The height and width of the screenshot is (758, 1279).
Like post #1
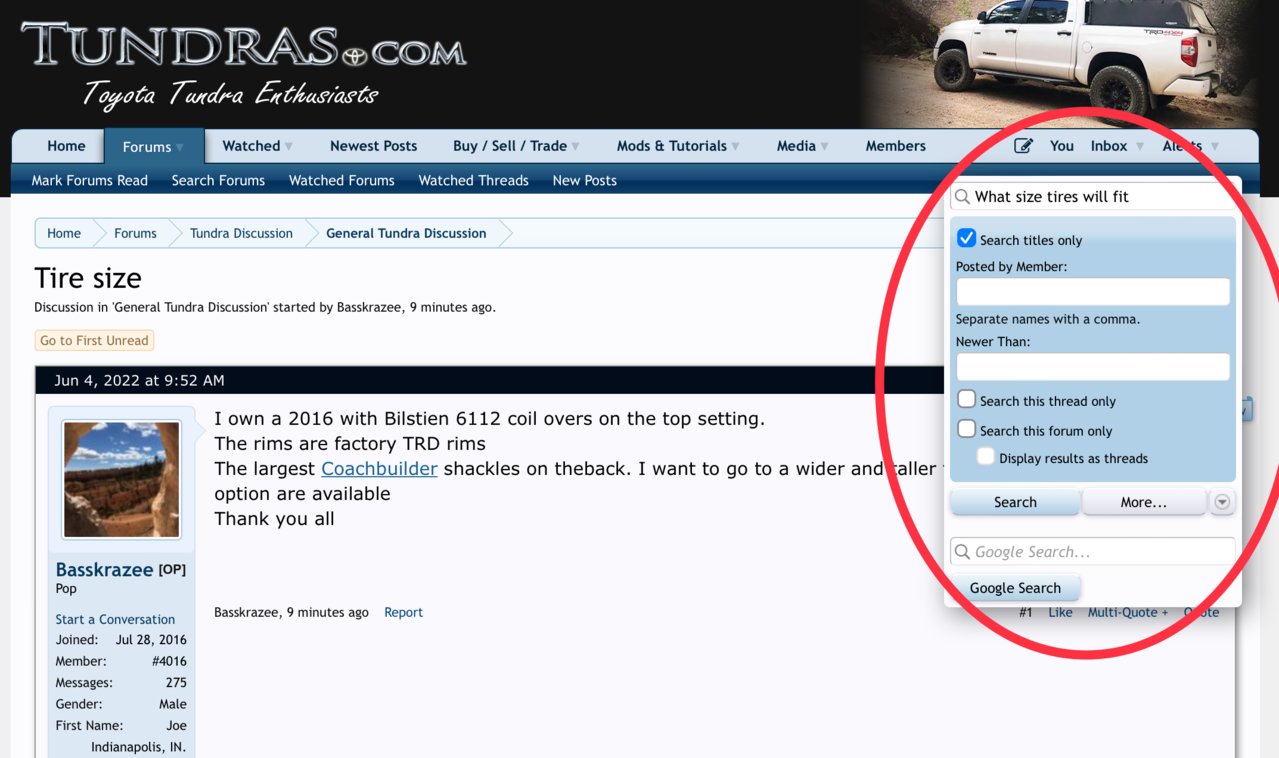[1060, 612]
